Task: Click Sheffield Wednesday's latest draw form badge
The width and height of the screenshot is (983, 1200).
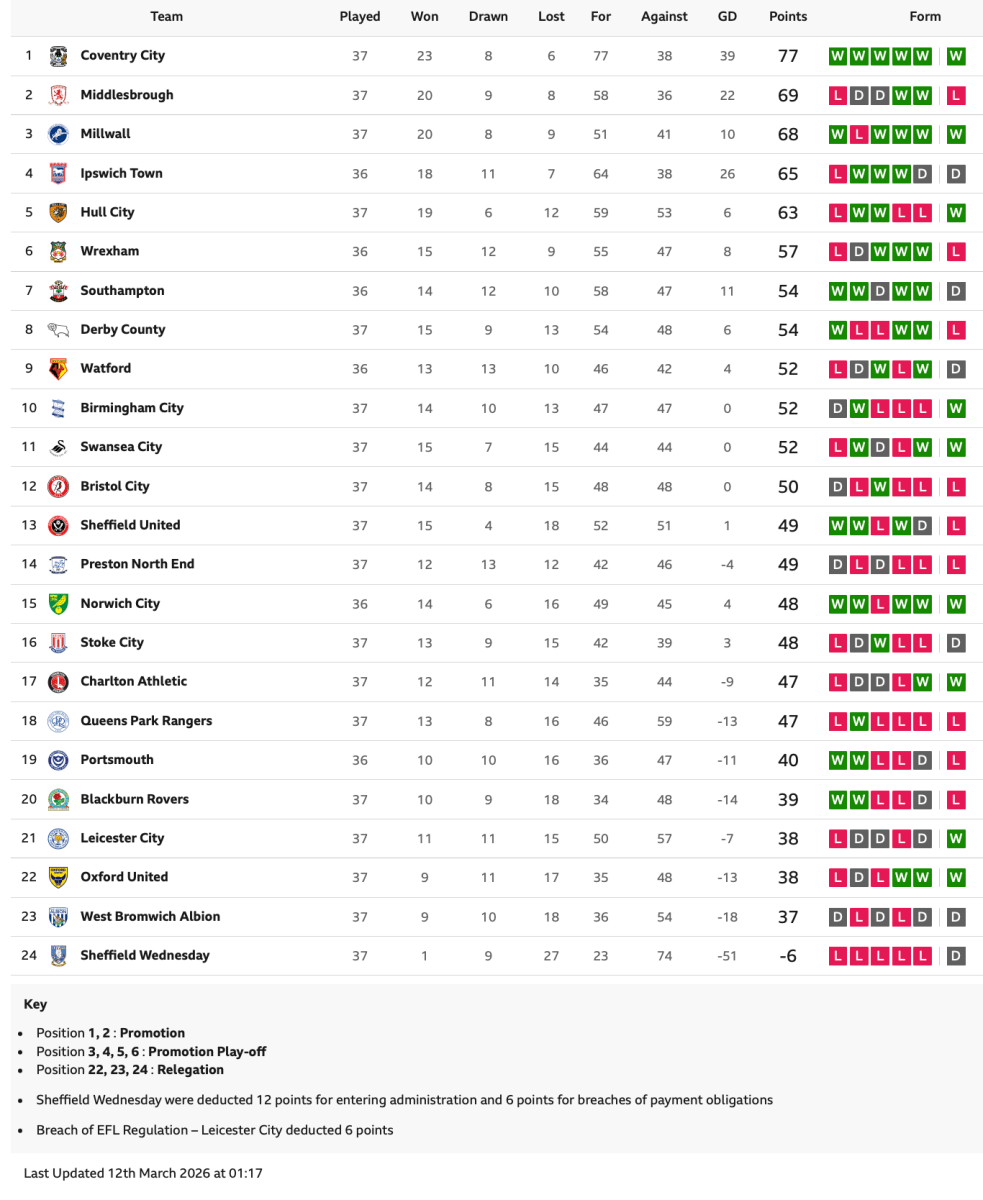Action: click(x=956, y=956)
